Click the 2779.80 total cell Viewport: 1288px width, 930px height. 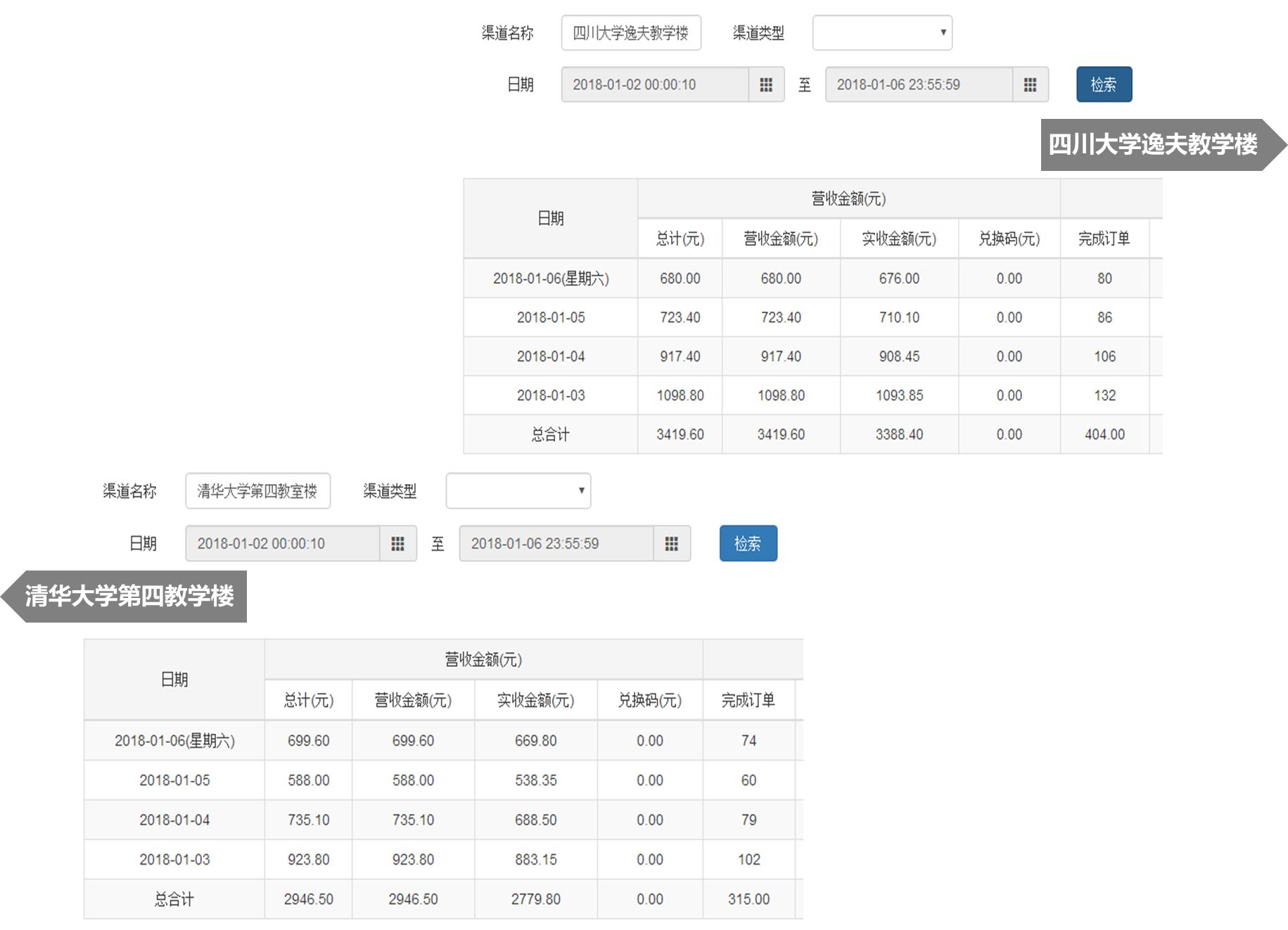point(535,899)
